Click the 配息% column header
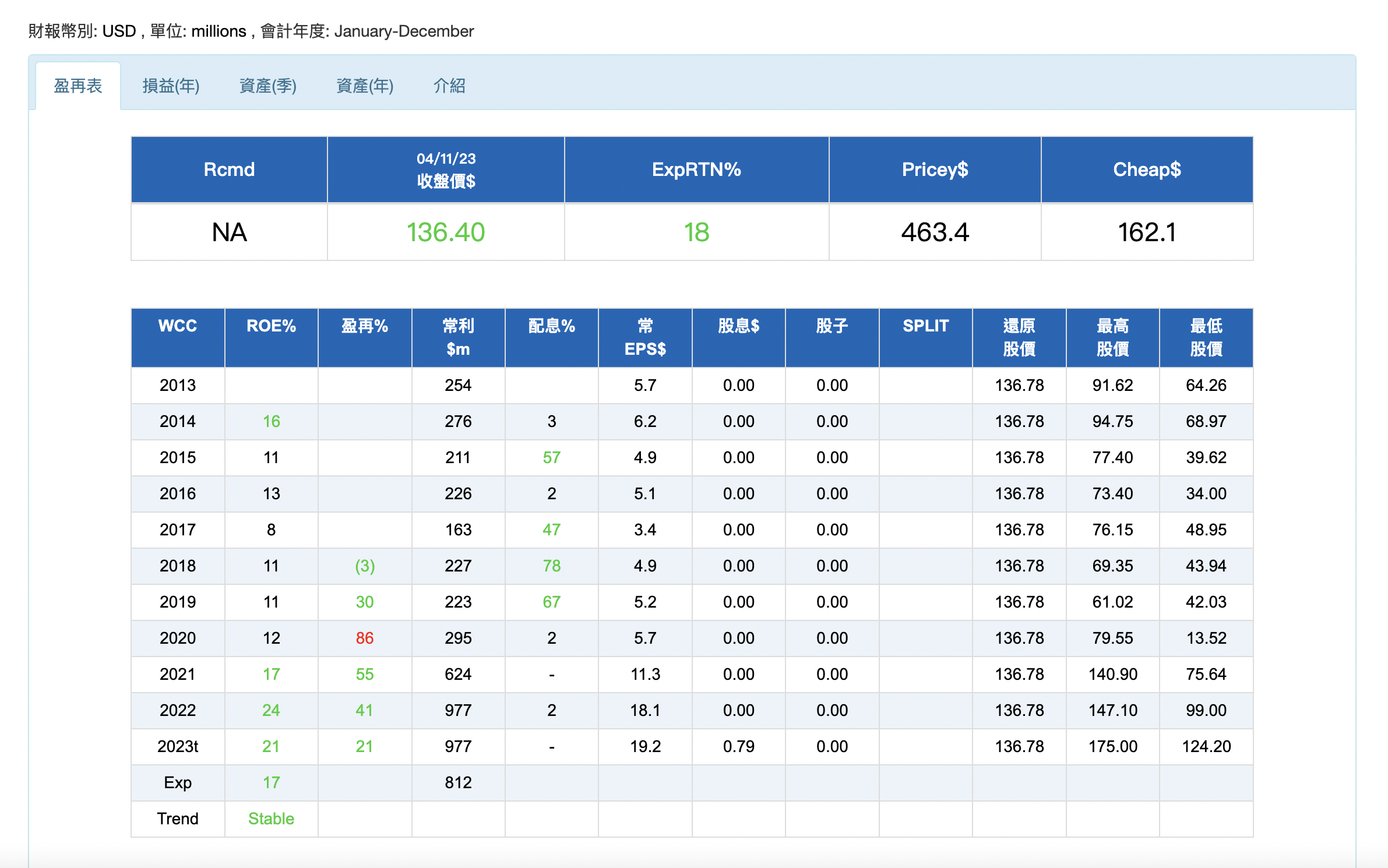This screenshot has width=1388, height=868. (551, 338)
